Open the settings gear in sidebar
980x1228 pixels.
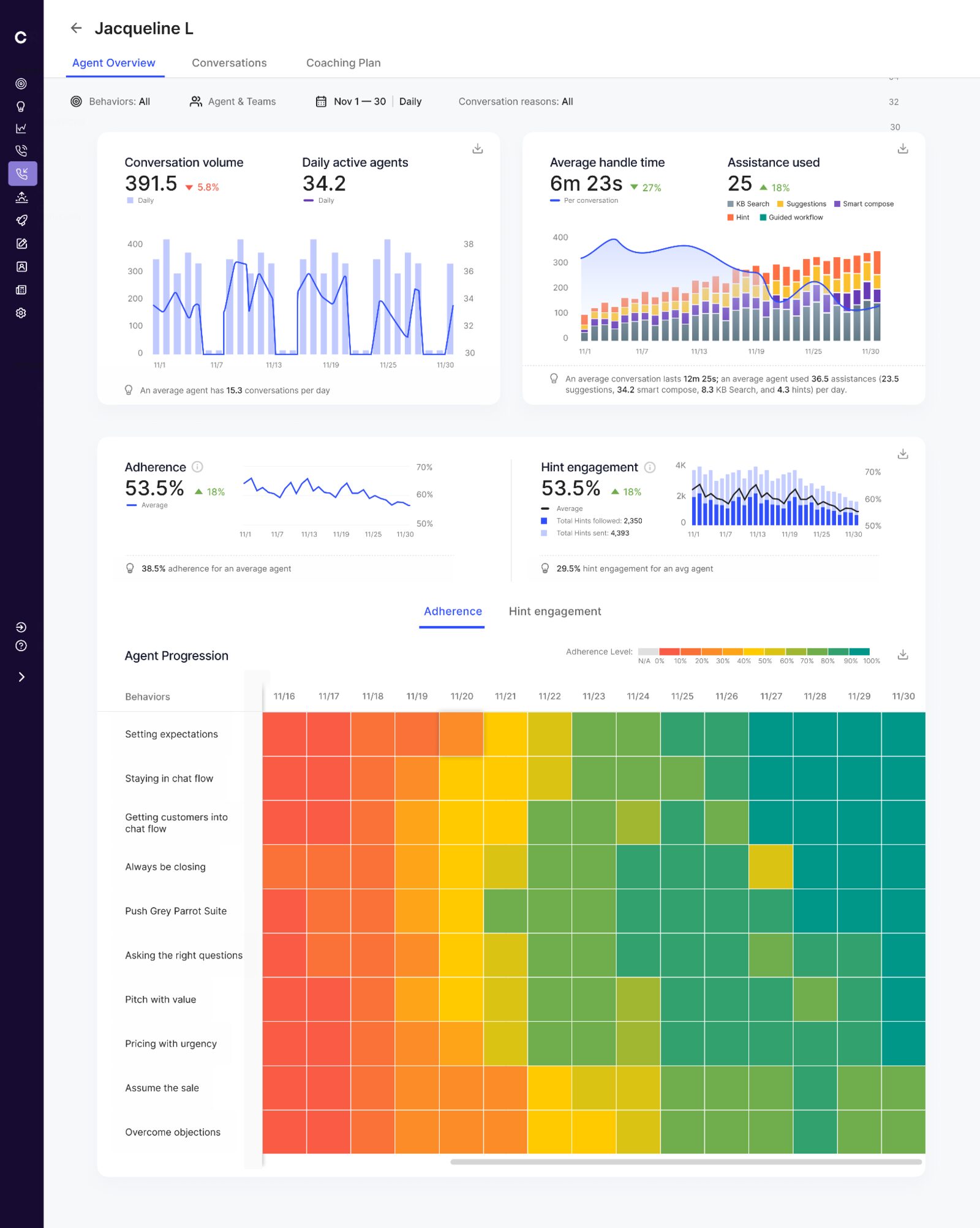point(21,313)
